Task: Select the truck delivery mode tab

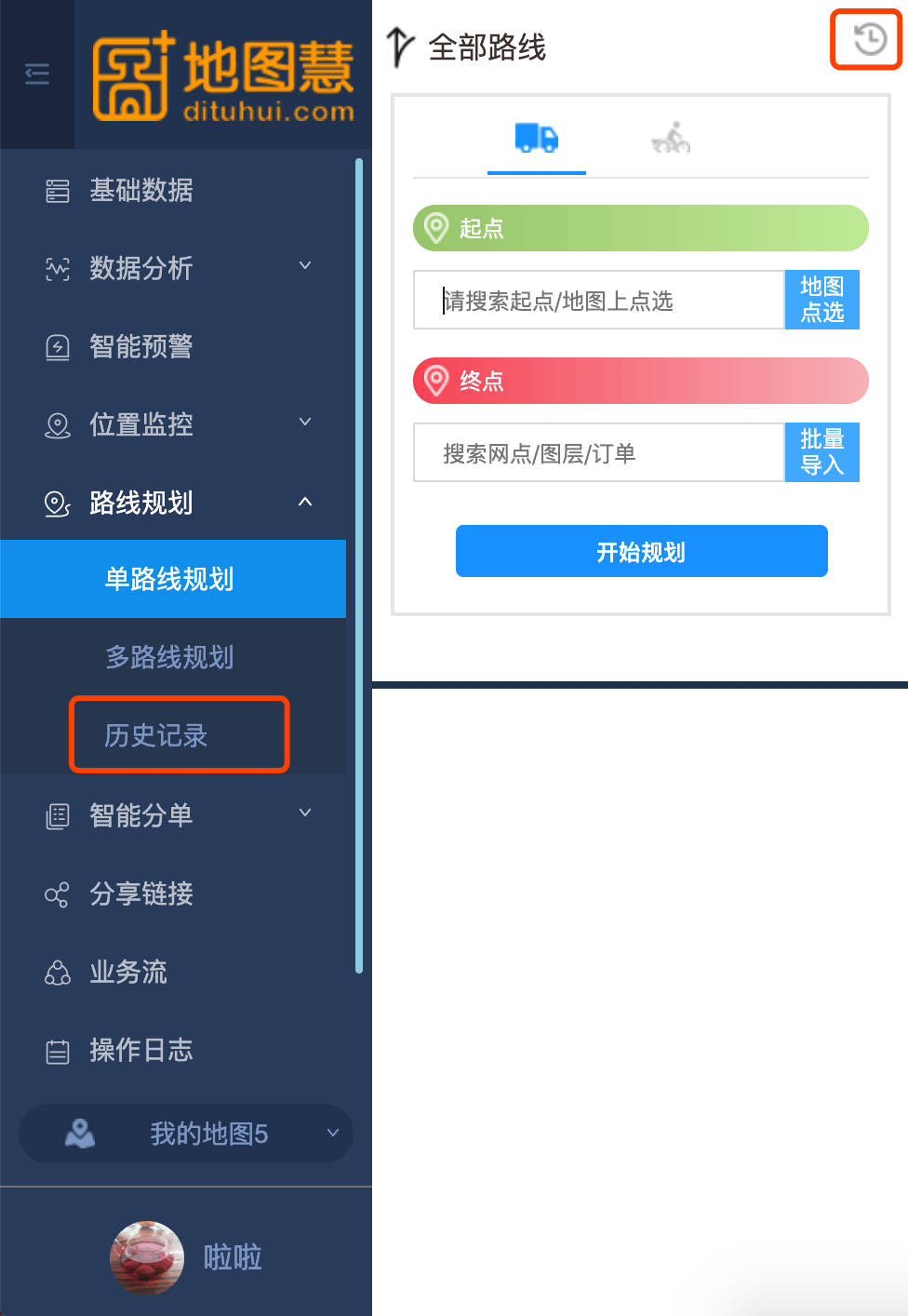Action: 537,139
